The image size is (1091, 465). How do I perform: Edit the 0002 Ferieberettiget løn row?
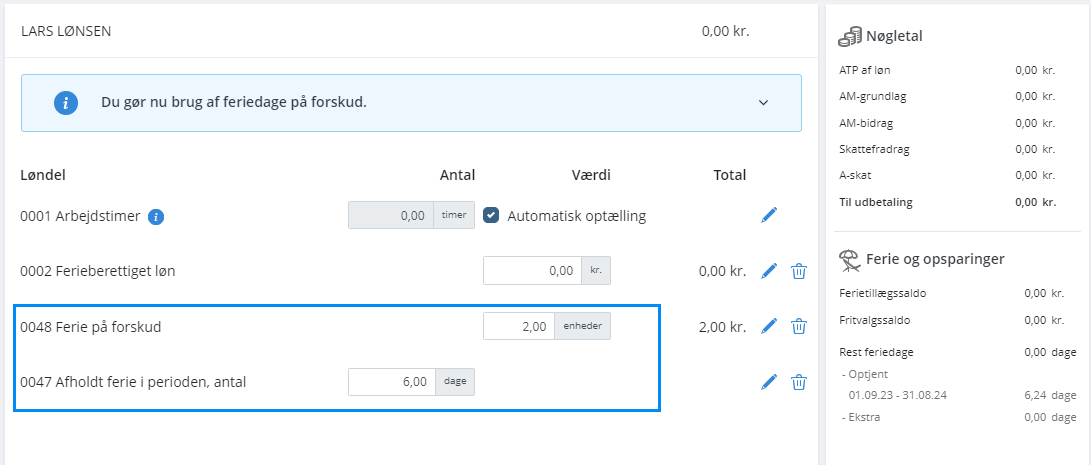point(768,271)
